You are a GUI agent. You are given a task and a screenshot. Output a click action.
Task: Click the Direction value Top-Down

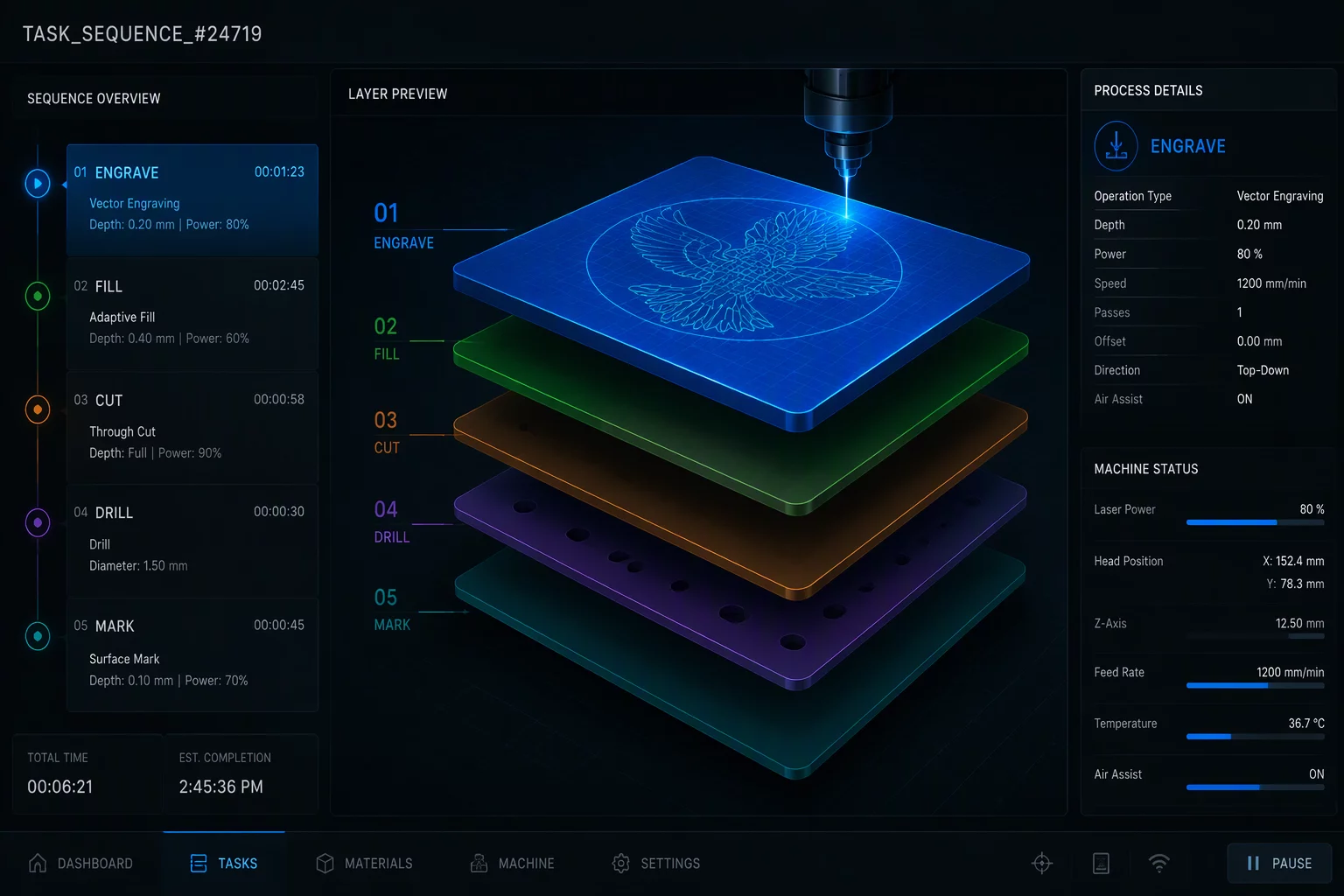1263,370
